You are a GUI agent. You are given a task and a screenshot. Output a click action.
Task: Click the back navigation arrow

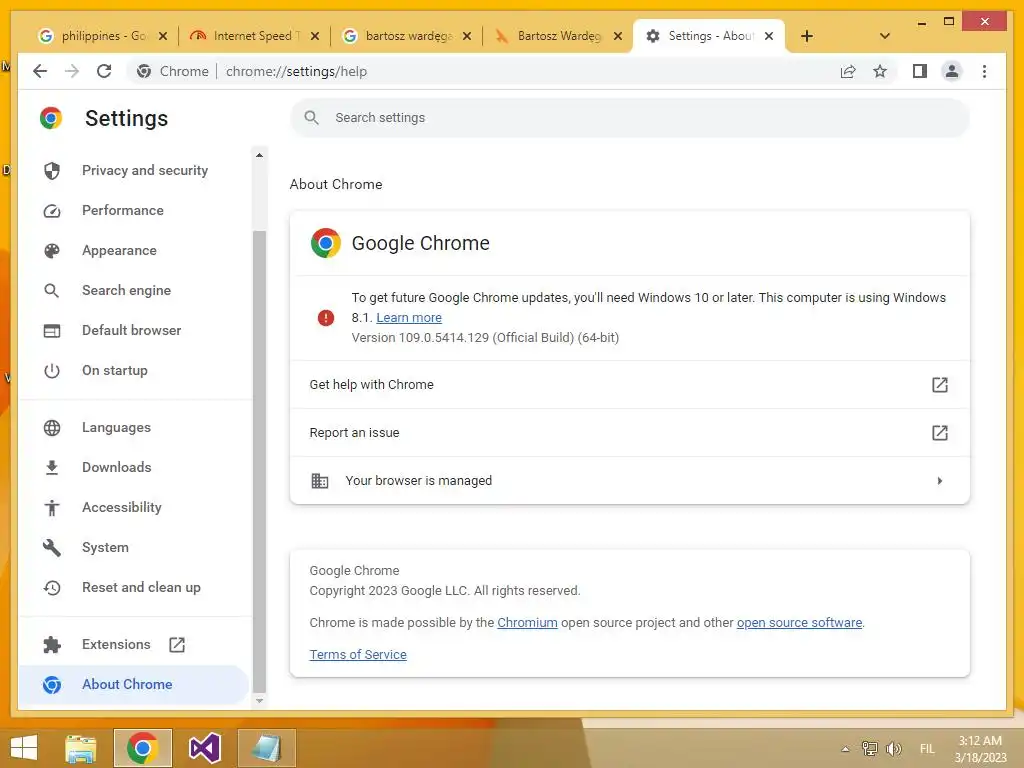(40, 71)
